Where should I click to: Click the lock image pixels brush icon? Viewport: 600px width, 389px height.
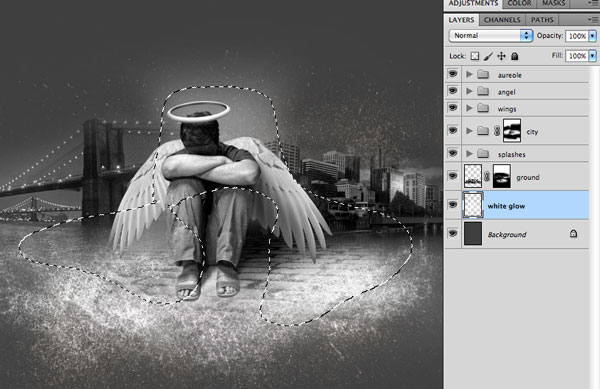pyautogui.click(x=488, y=56)
